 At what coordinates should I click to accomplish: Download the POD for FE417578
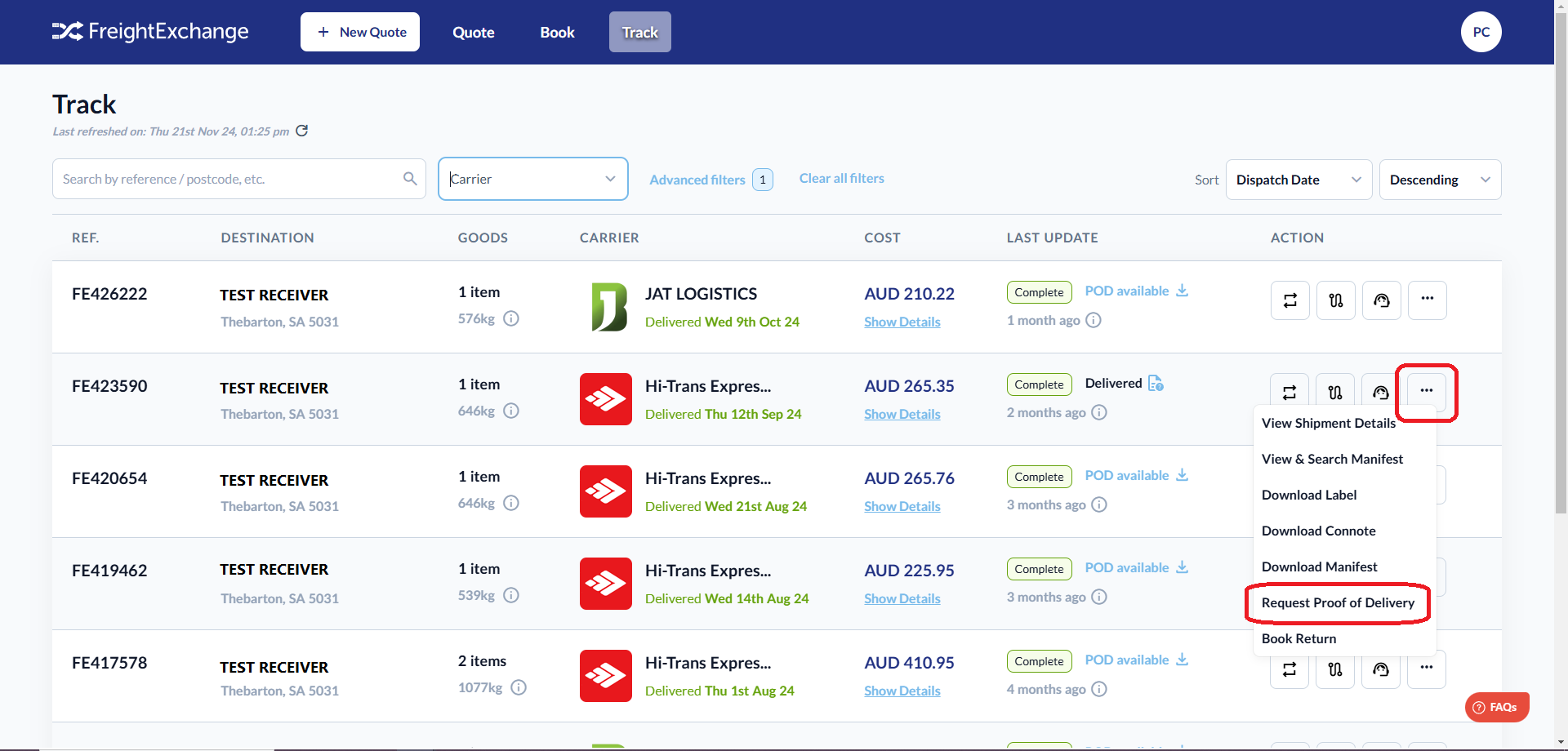coord(1182,660)
